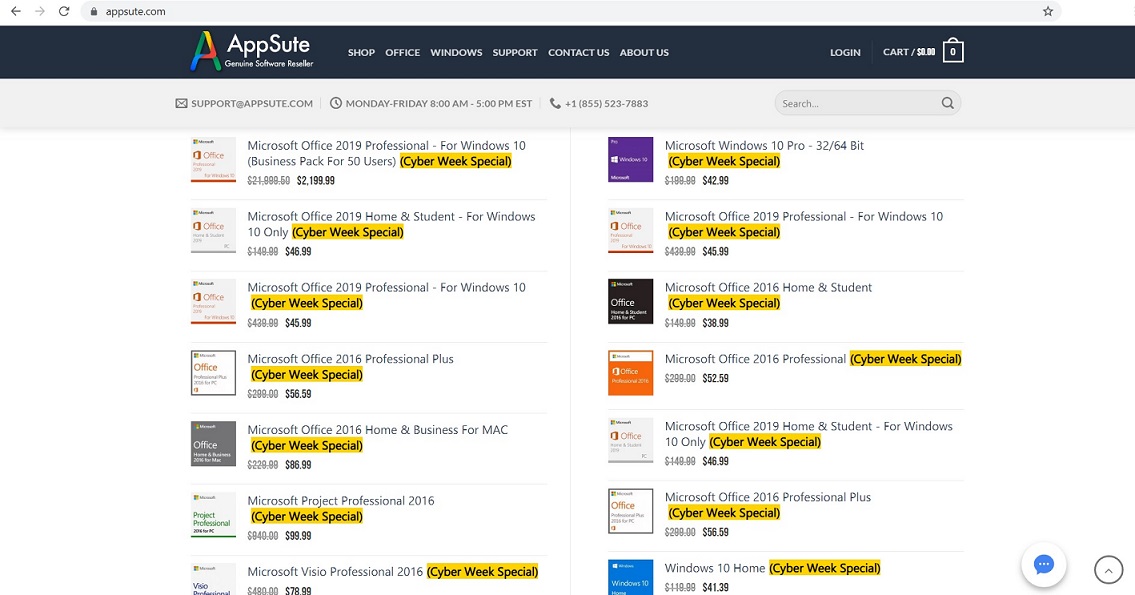Open the SHOP menu
Screen dimensions: 1135x595
361,52
